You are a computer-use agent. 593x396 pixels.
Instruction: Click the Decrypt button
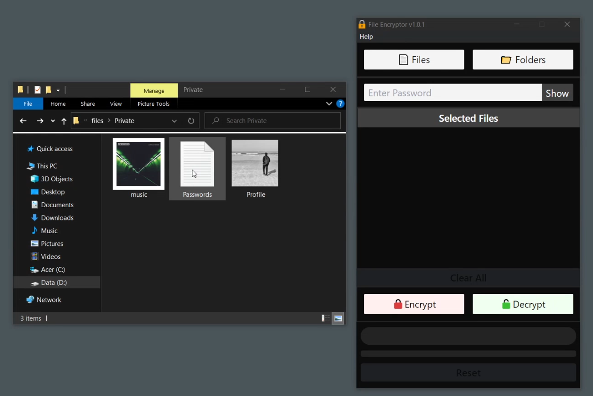coord(523,304)
